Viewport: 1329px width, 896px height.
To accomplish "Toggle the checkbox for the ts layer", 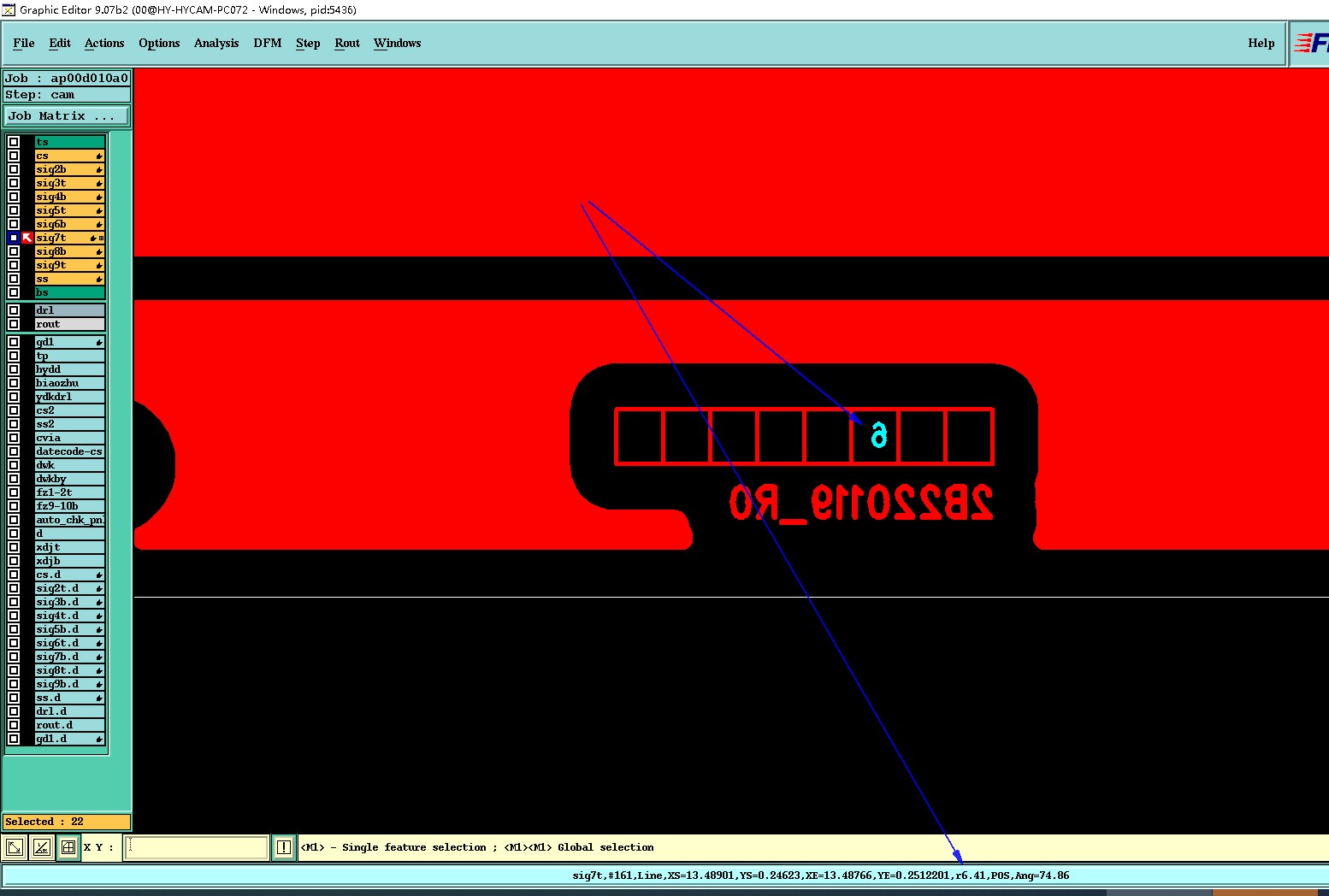I will point(14,142).
